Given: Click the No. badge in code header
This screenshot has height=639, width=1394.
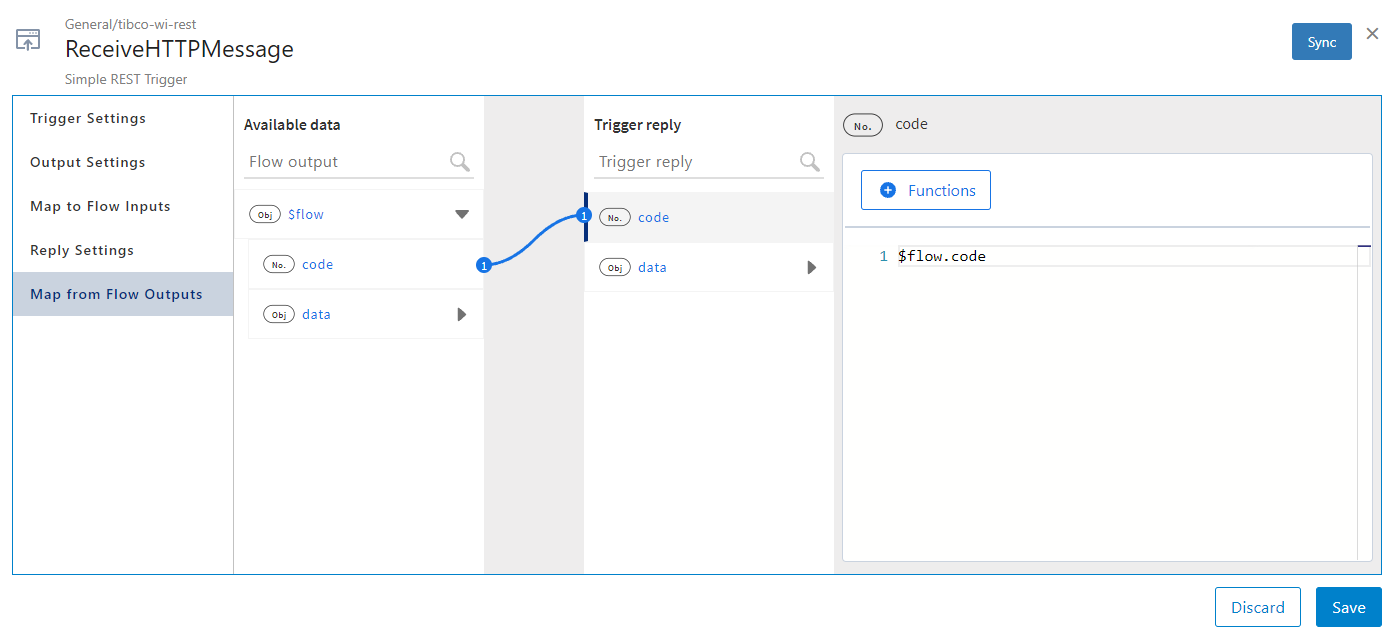Looking at the screenshot, I should pos(863,125).
